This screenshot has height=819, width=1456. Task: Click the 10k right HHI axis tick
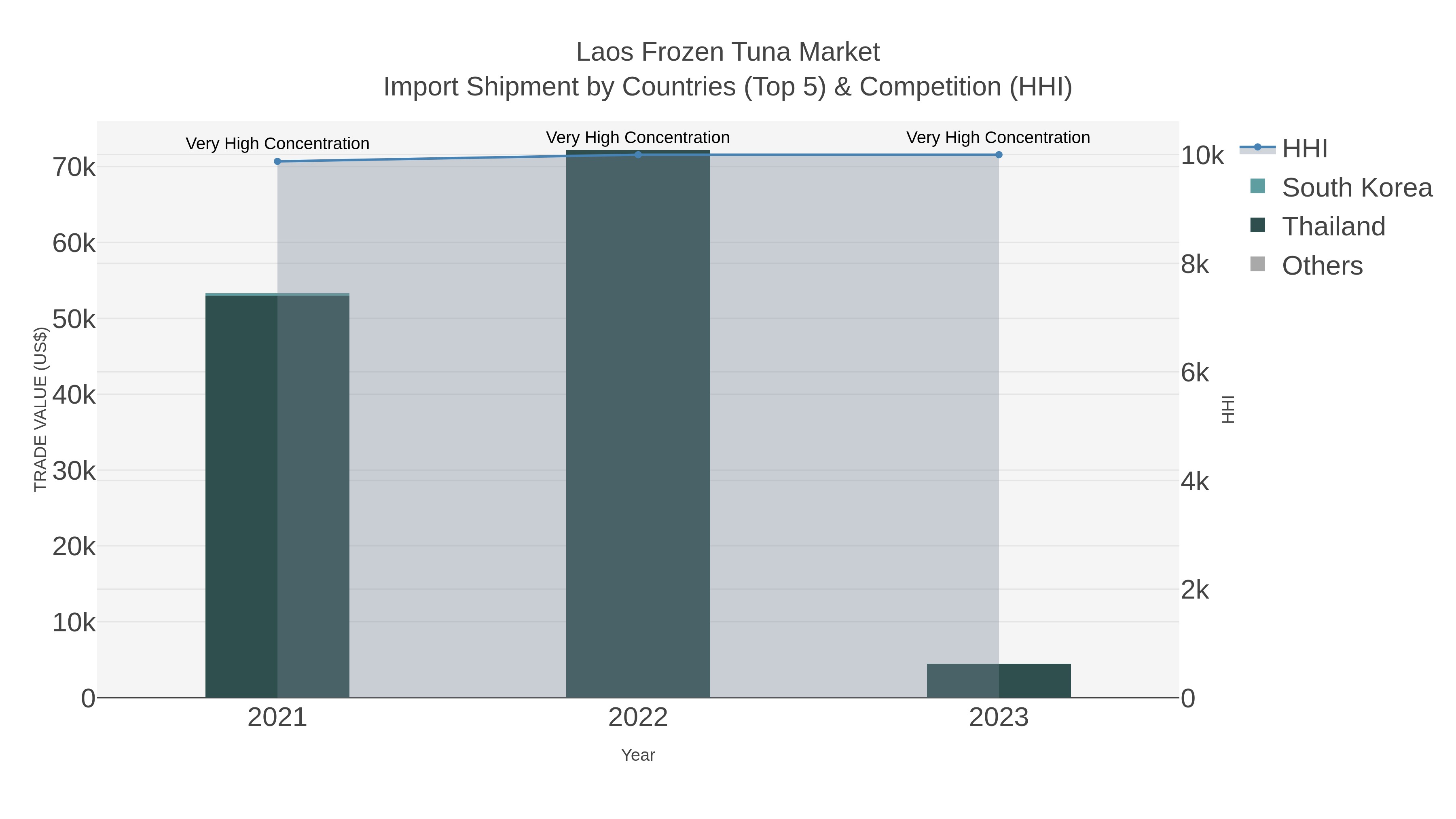pos(1202,155)
